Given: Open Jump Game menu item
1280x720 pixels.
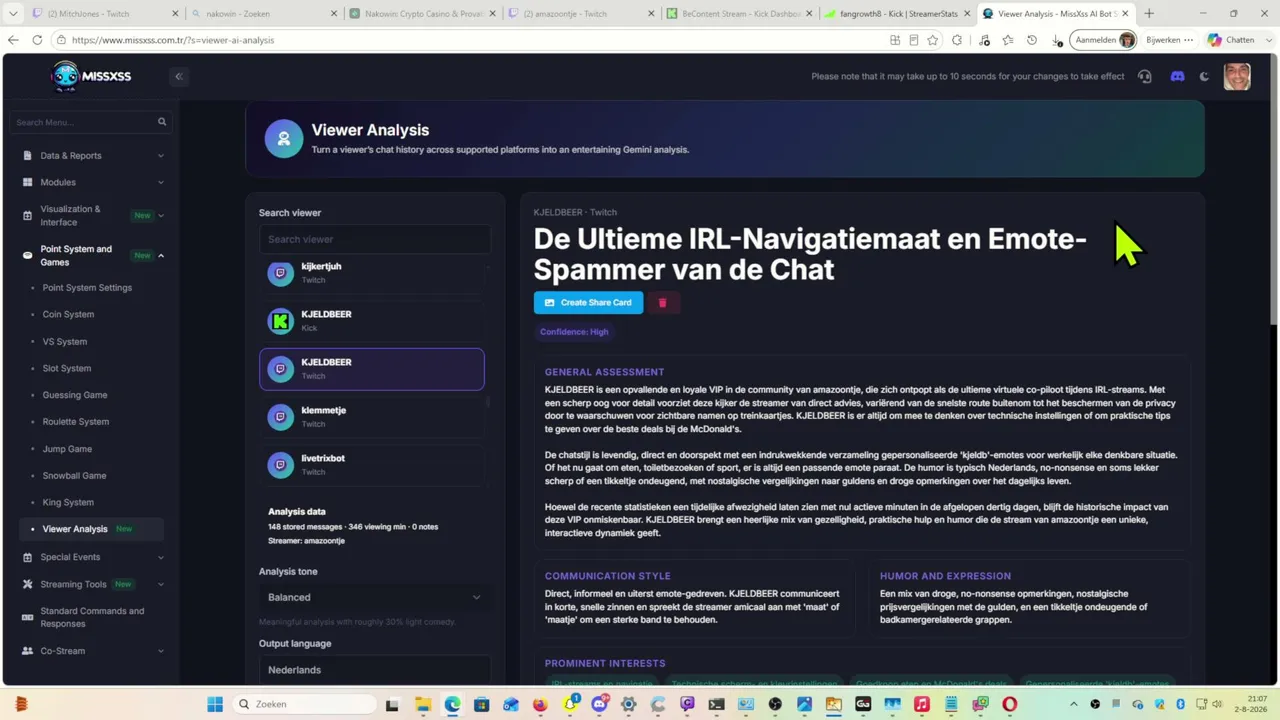Looking at the screenshot, I should pos(67,449).
